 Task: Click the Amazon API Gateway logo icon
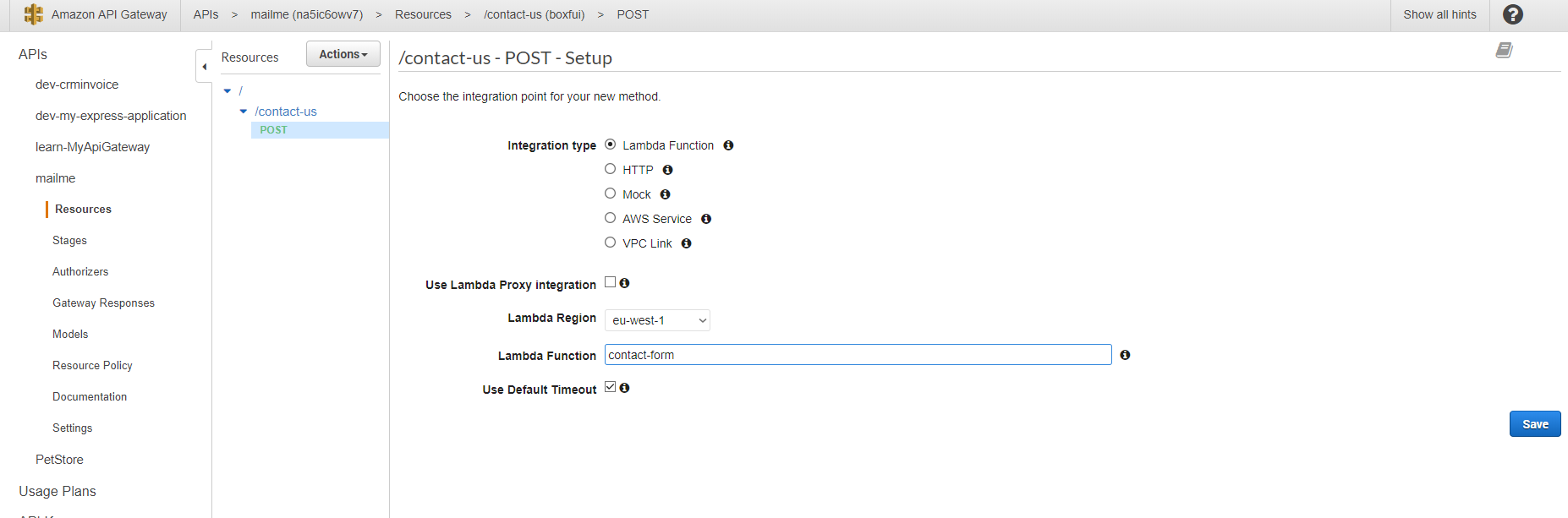click(x=34, y=14)
